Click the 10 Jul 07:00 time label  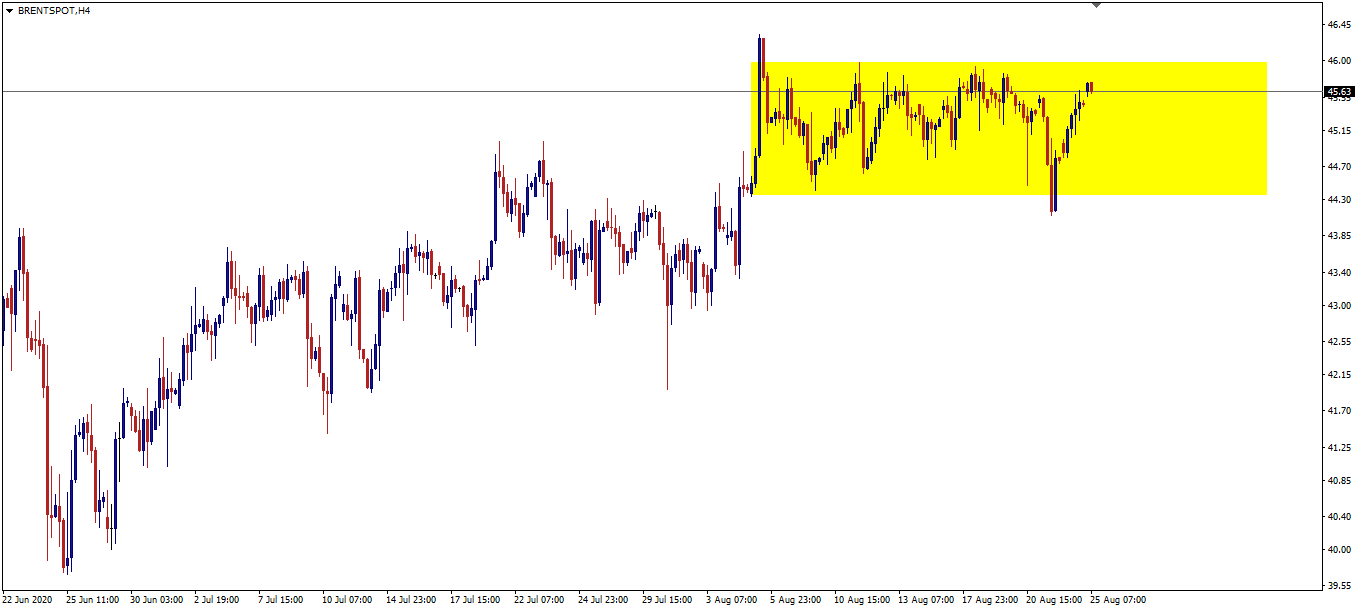(347, 601)
